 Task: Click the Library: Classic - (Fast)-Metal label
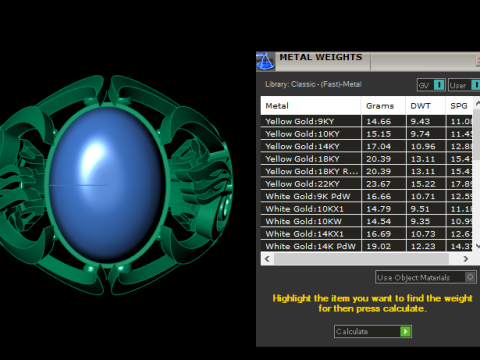(x=313, y=84)
